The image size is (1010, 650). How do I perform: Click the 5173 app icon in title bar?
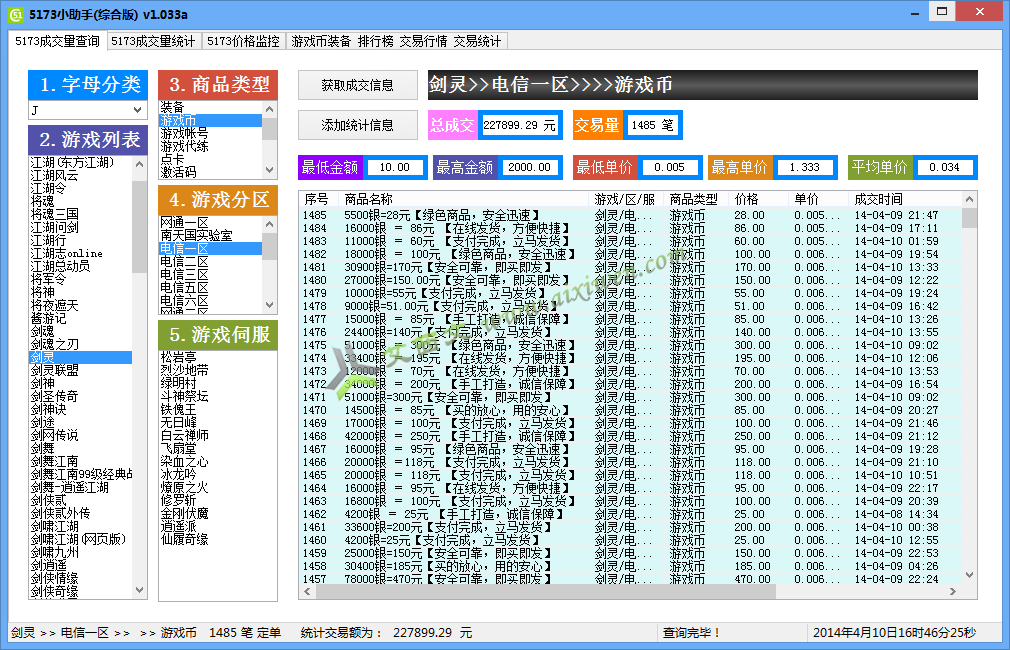(15, 14)
